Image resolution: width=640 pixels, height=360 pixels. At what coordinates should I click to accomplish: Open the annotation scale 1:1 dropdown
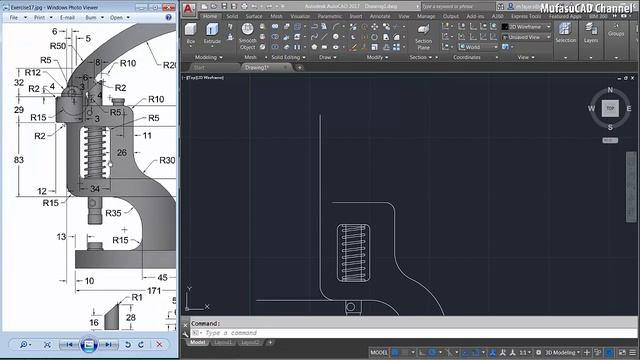pos(524,352)
